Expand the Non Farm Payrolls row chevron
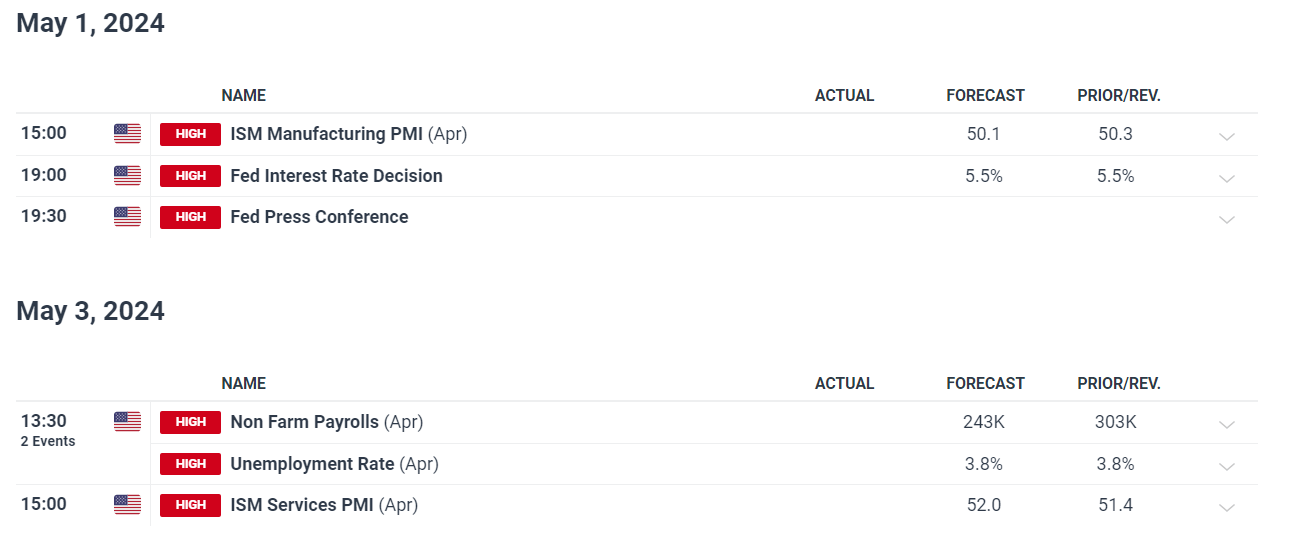 pyautogui.click(x=1227, y=425)
